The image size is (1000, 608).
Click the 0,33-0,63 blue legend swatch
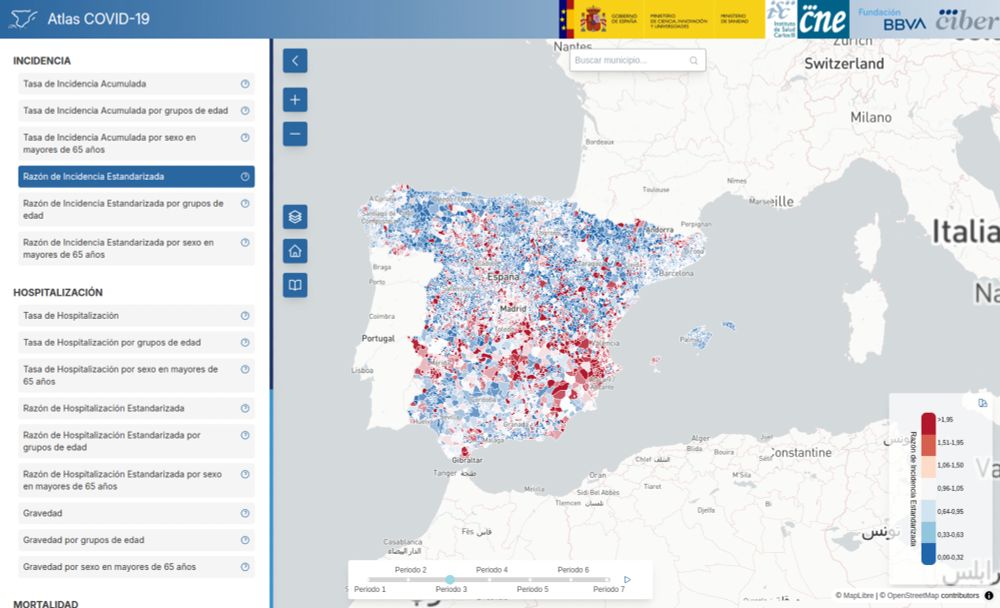click(x=928, y=533)
